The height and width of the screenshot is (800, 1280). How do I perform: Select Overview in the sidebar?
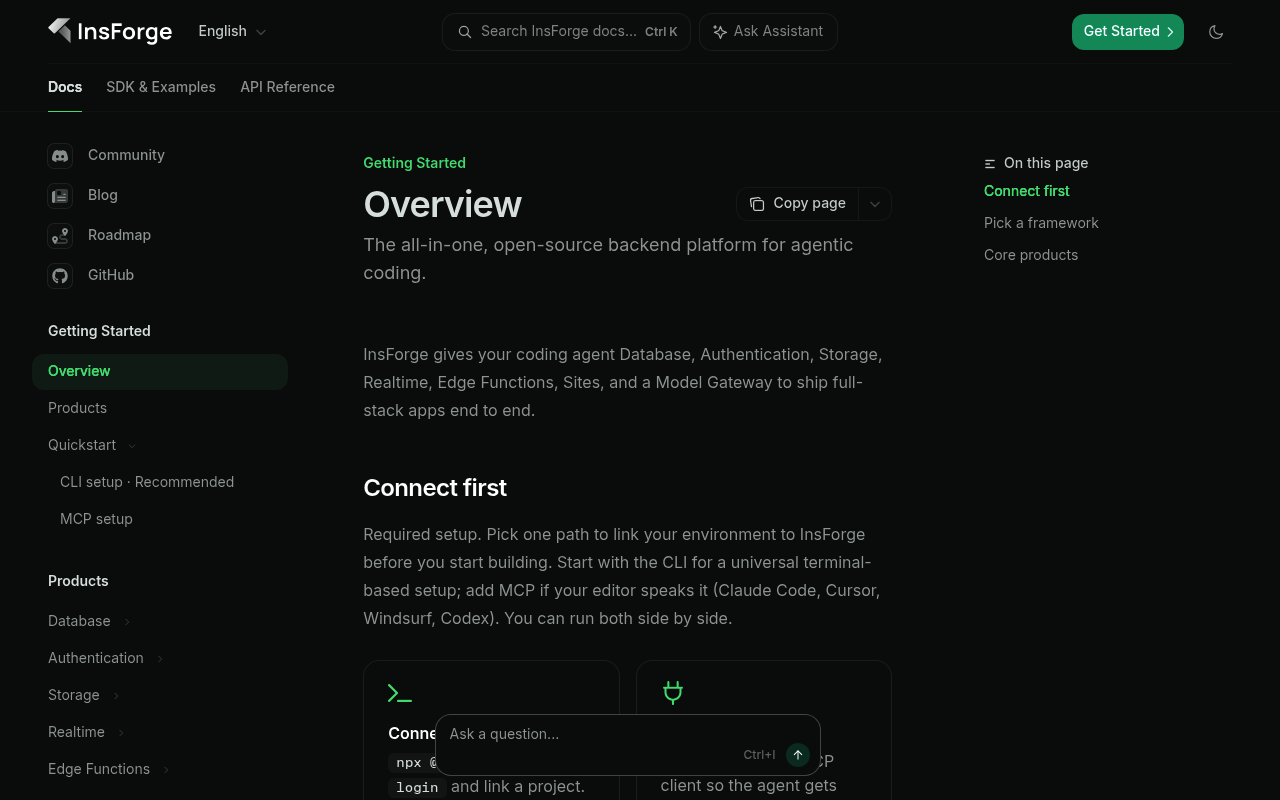(x=160, y=371)
